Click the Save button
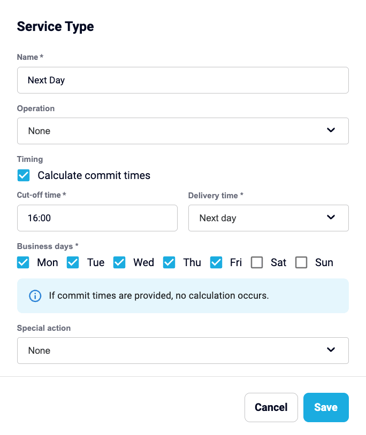The width and height of the screenshot is (366, 435). coord(326,407)
